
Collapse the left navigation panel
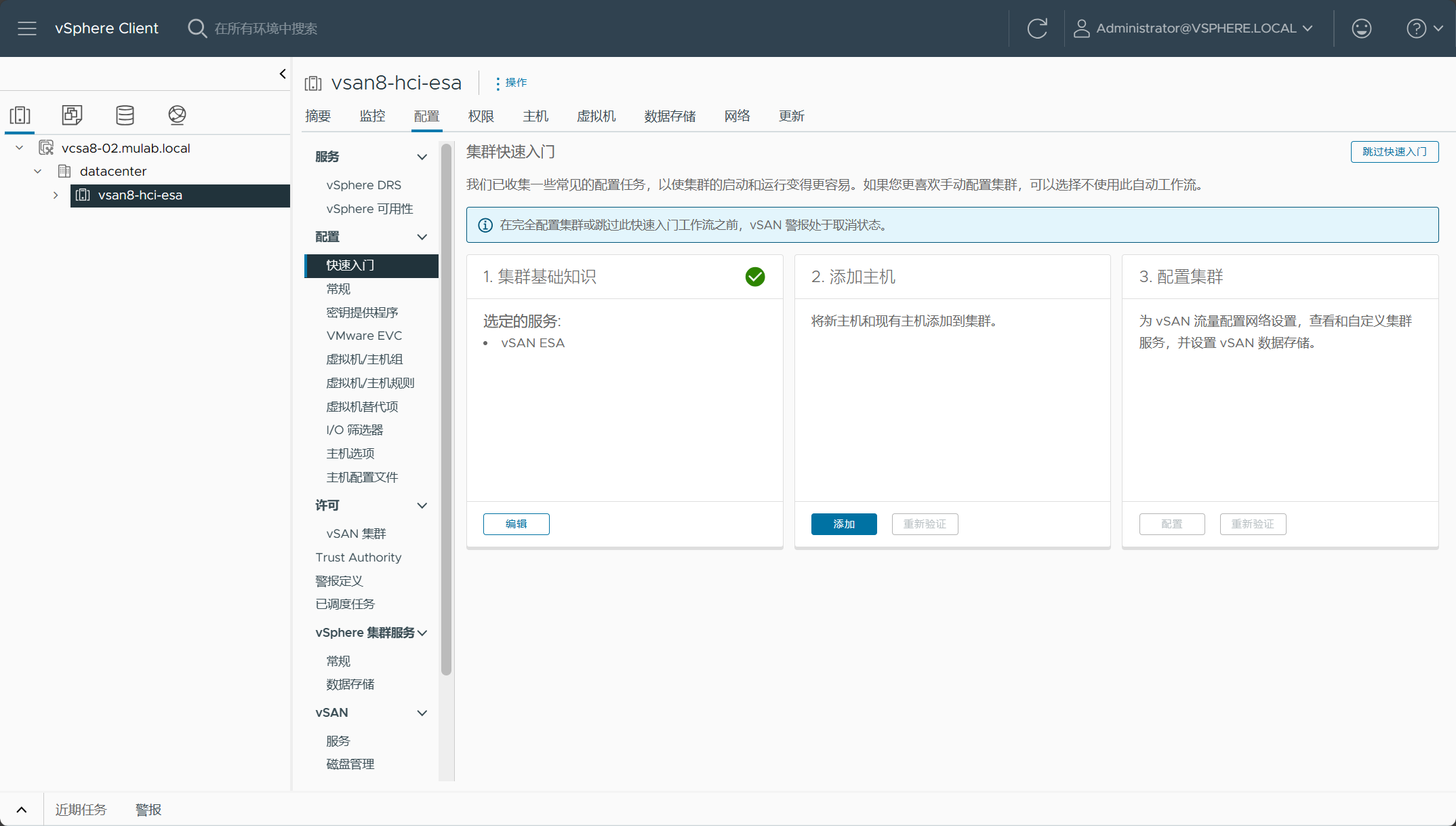[283, 74]
